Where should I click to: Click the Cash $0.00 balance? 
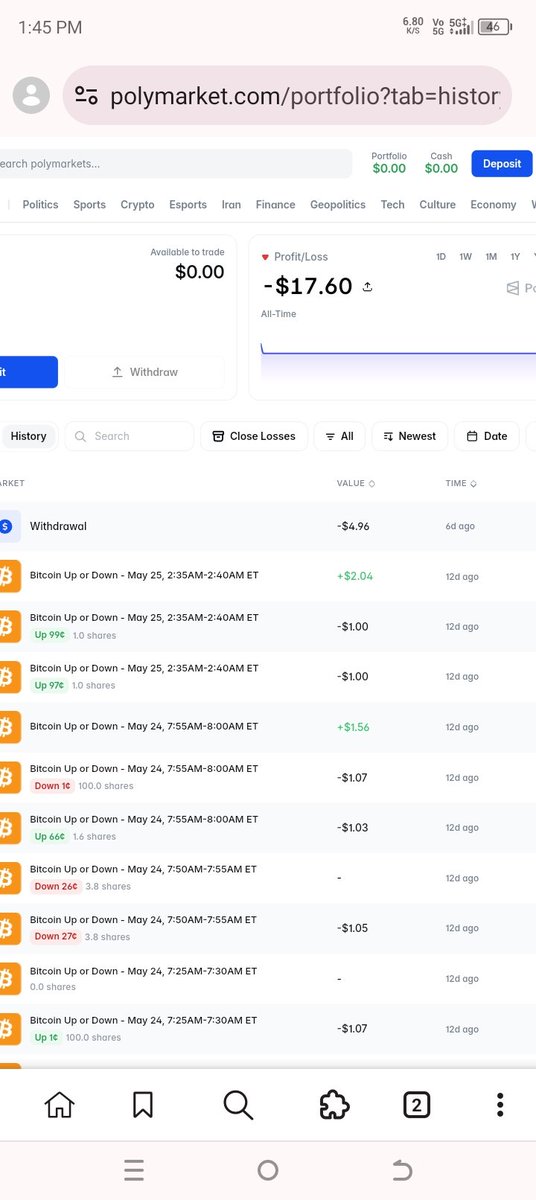441,163
